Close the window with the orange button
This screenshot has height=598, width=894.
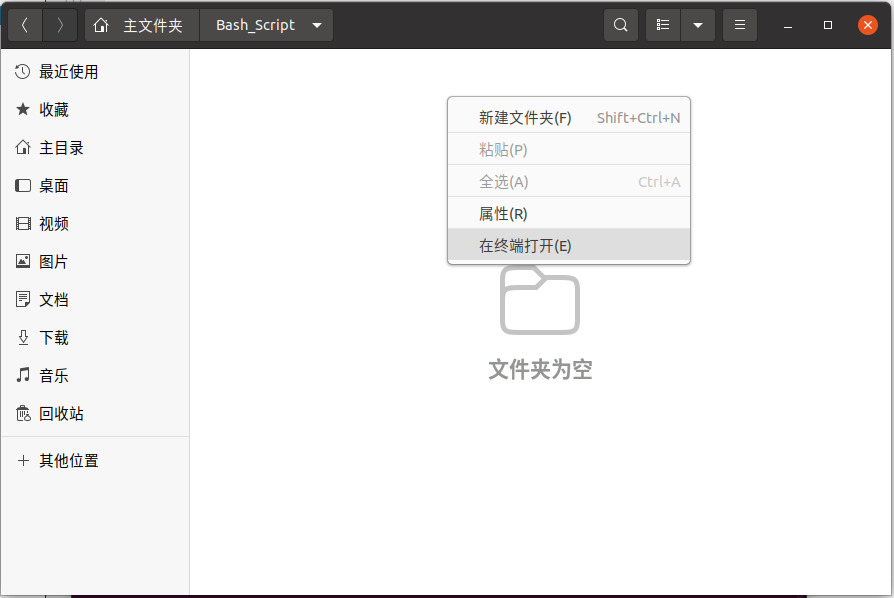coord(868,25)
